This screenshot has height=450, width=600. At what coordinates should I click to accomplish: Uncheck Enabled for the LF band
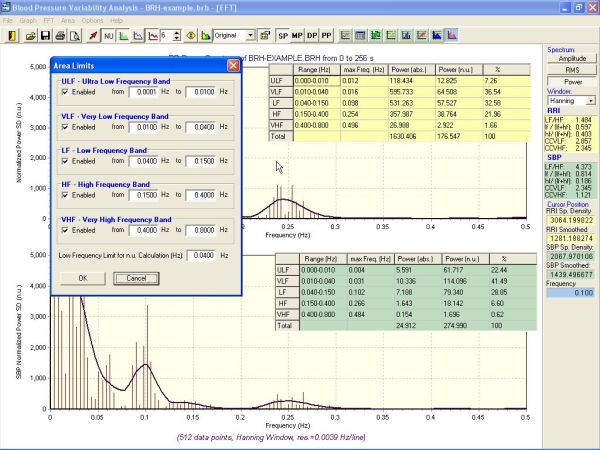(x=64, y=161)
